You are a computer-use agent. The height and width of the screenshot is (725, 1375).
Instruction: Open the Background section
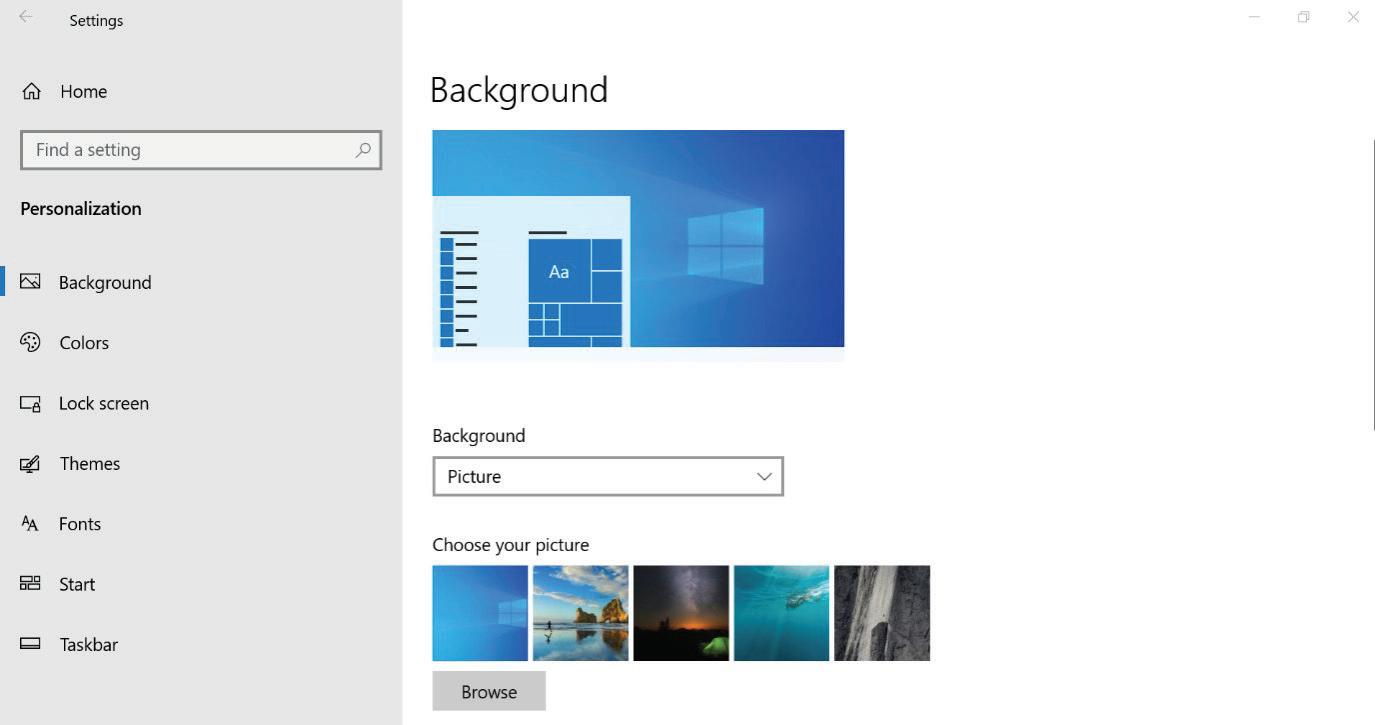pyautogui.click(x=201, y=282)
